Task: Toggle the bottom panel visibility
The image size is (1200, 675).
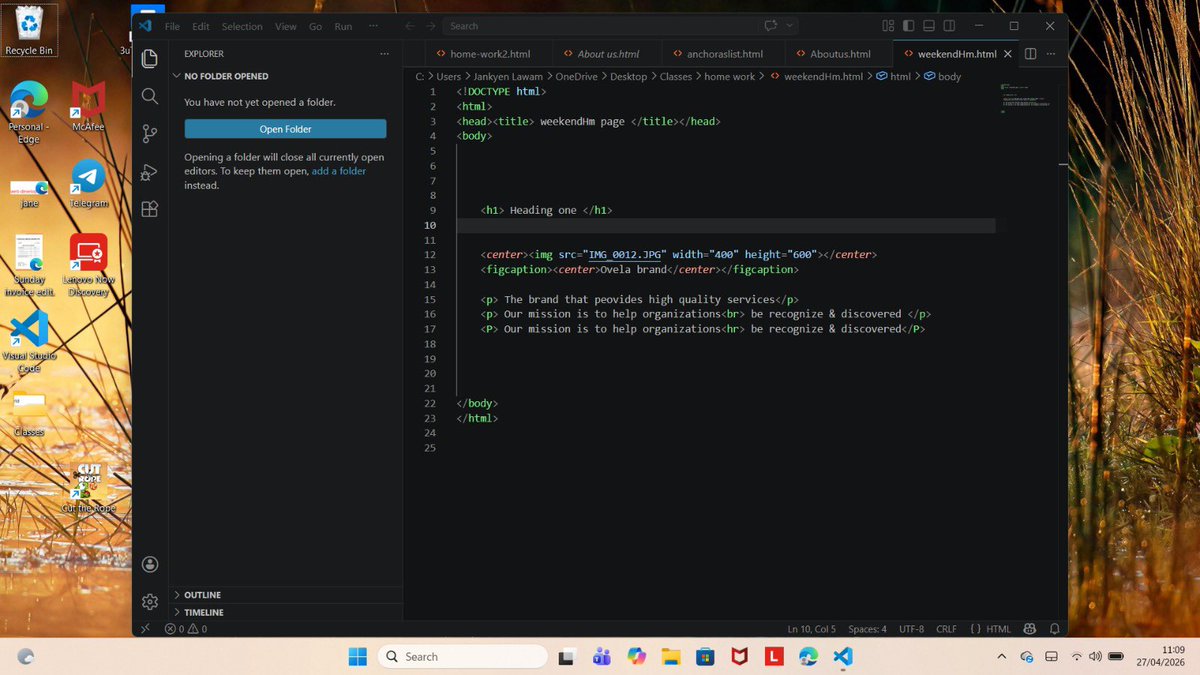Action: point(929,26)
